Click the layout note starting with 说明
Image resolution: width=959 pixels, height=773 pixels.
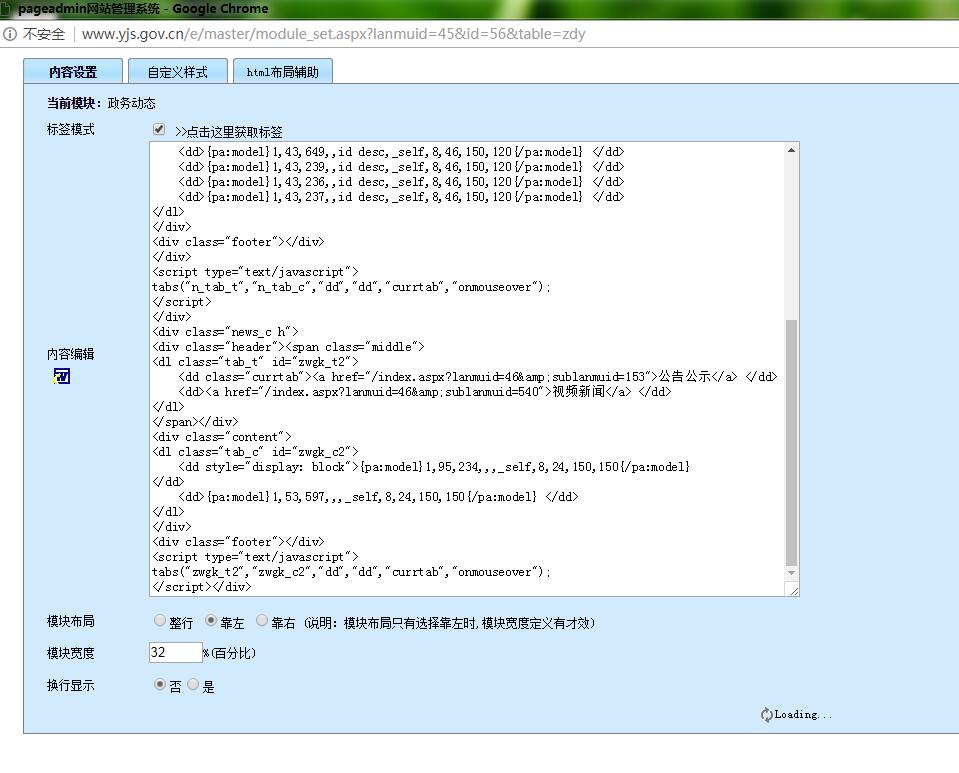(450, 623)
